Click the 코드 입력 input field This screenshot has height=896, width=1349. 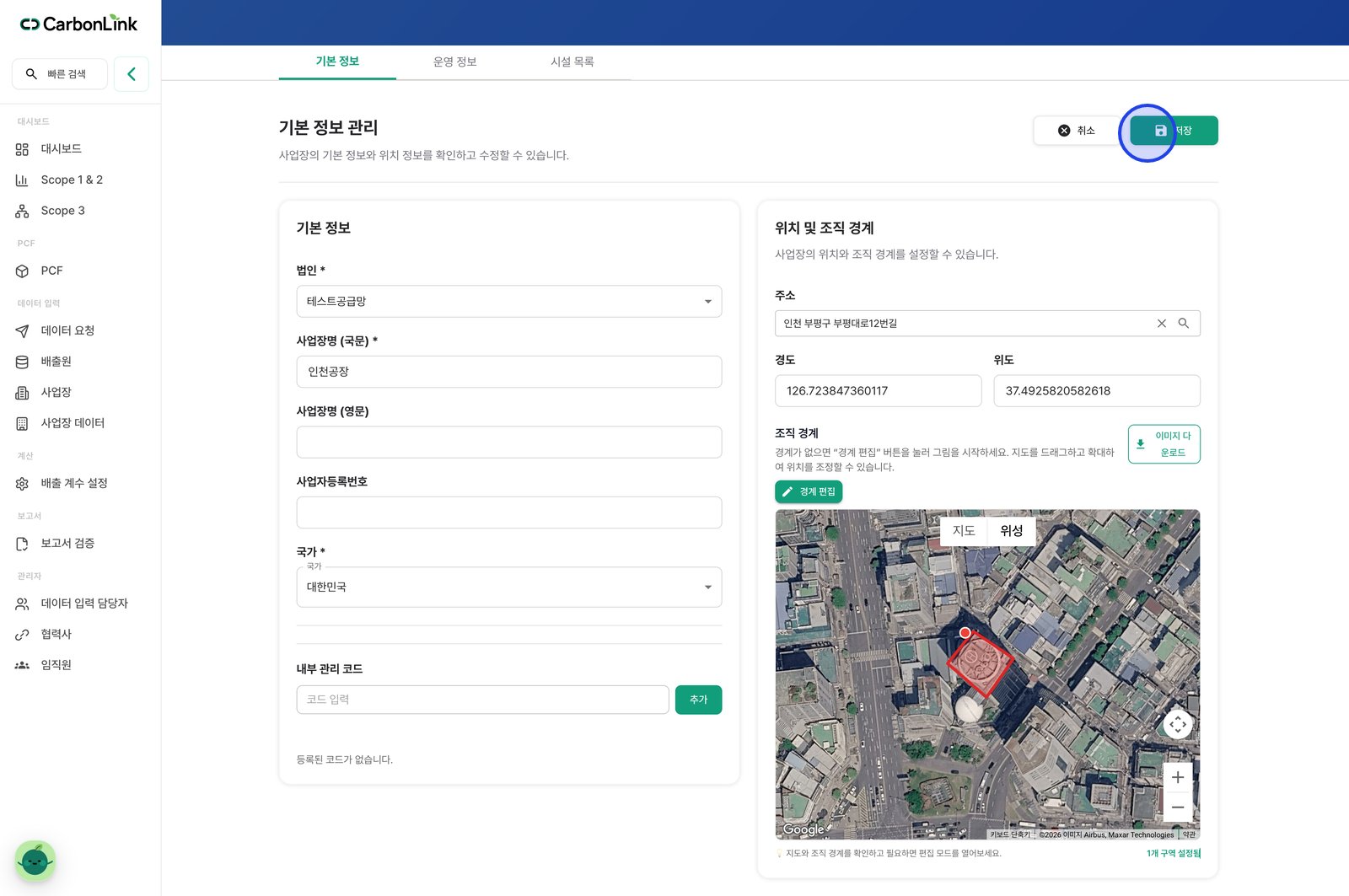(483, 700)
